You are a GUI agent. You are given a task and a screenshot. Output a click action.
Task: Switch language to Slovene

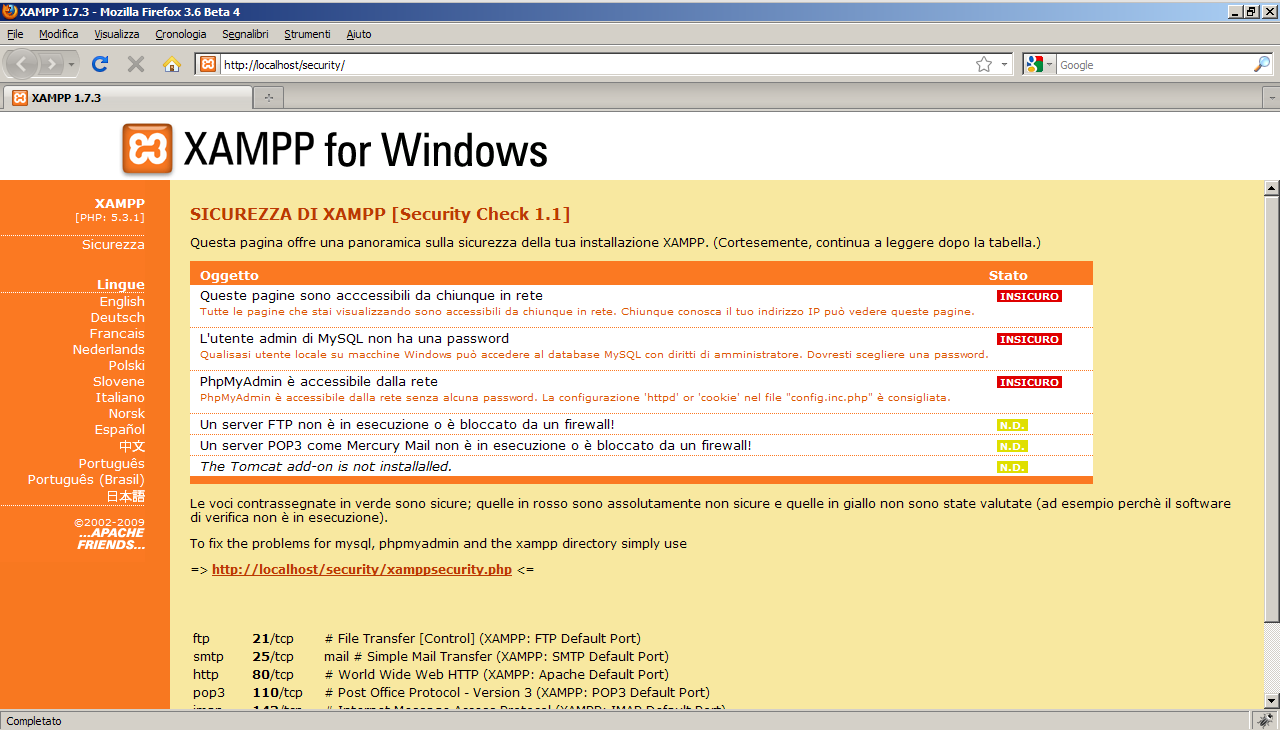point(119,381)
